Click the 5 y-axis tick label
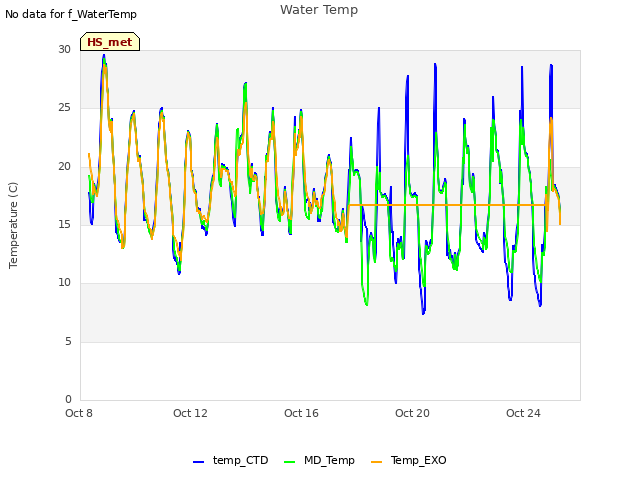This screenshot has height=480, width=640. tap(68, 341)
